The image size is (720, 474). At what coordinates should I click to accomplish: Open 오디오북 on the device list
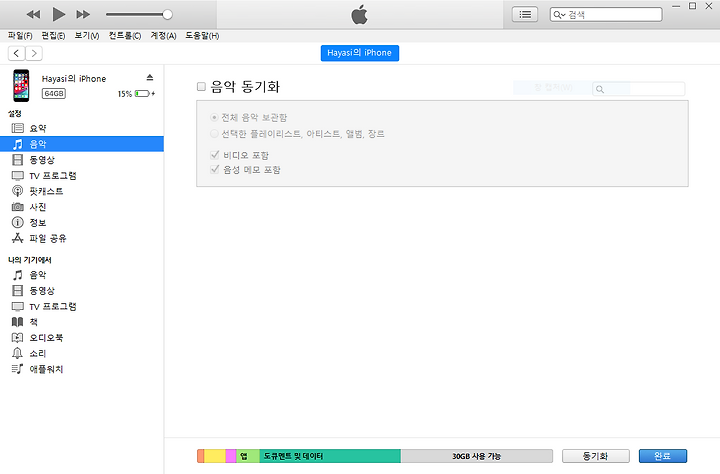82,338
